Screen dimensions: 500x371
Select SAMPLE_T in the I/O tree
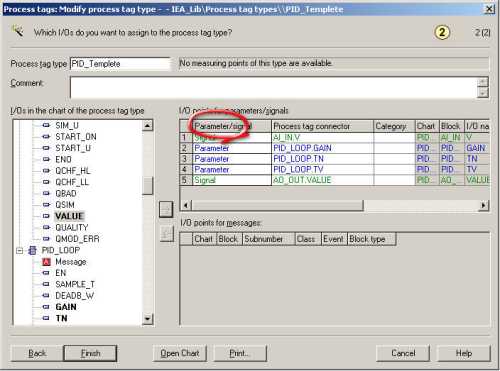point(75,284)
